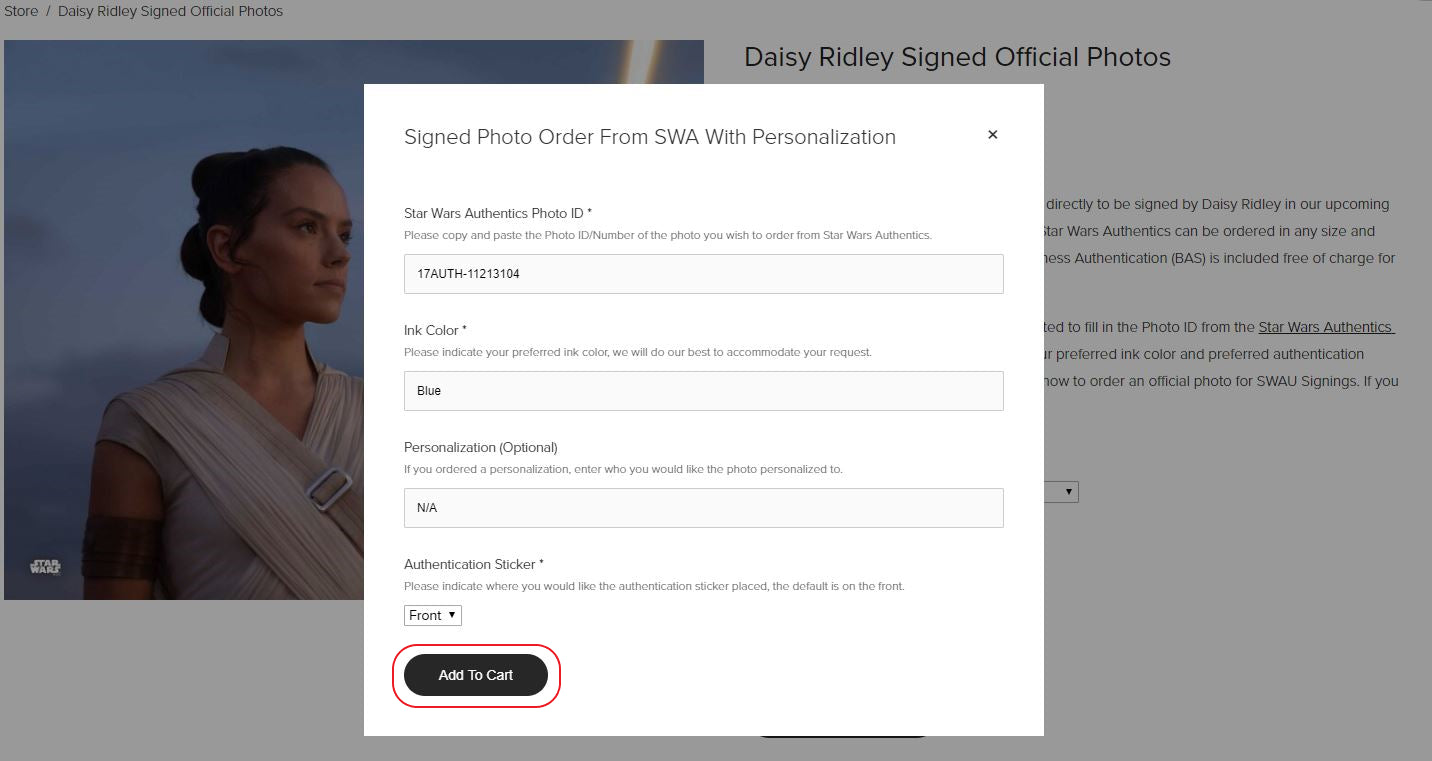Click the large Daisy Ridley Signed Official Photos heading
The height and width of the screenshot is (761, 1432).
click(x=957, y=57)
